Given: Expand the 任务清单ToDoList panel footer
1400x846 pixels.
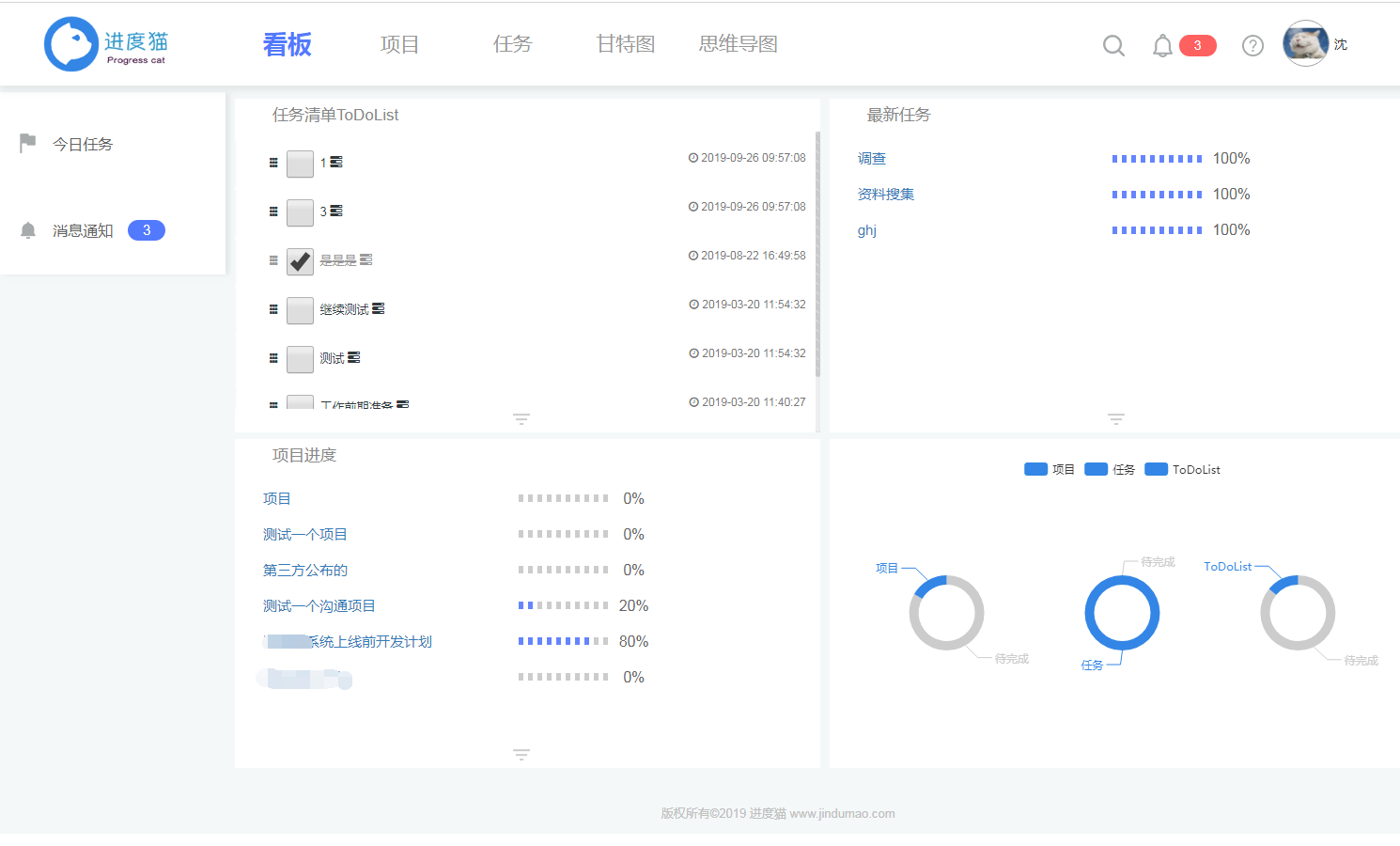Looking at the screenshot, I should [x=521, y=418].
